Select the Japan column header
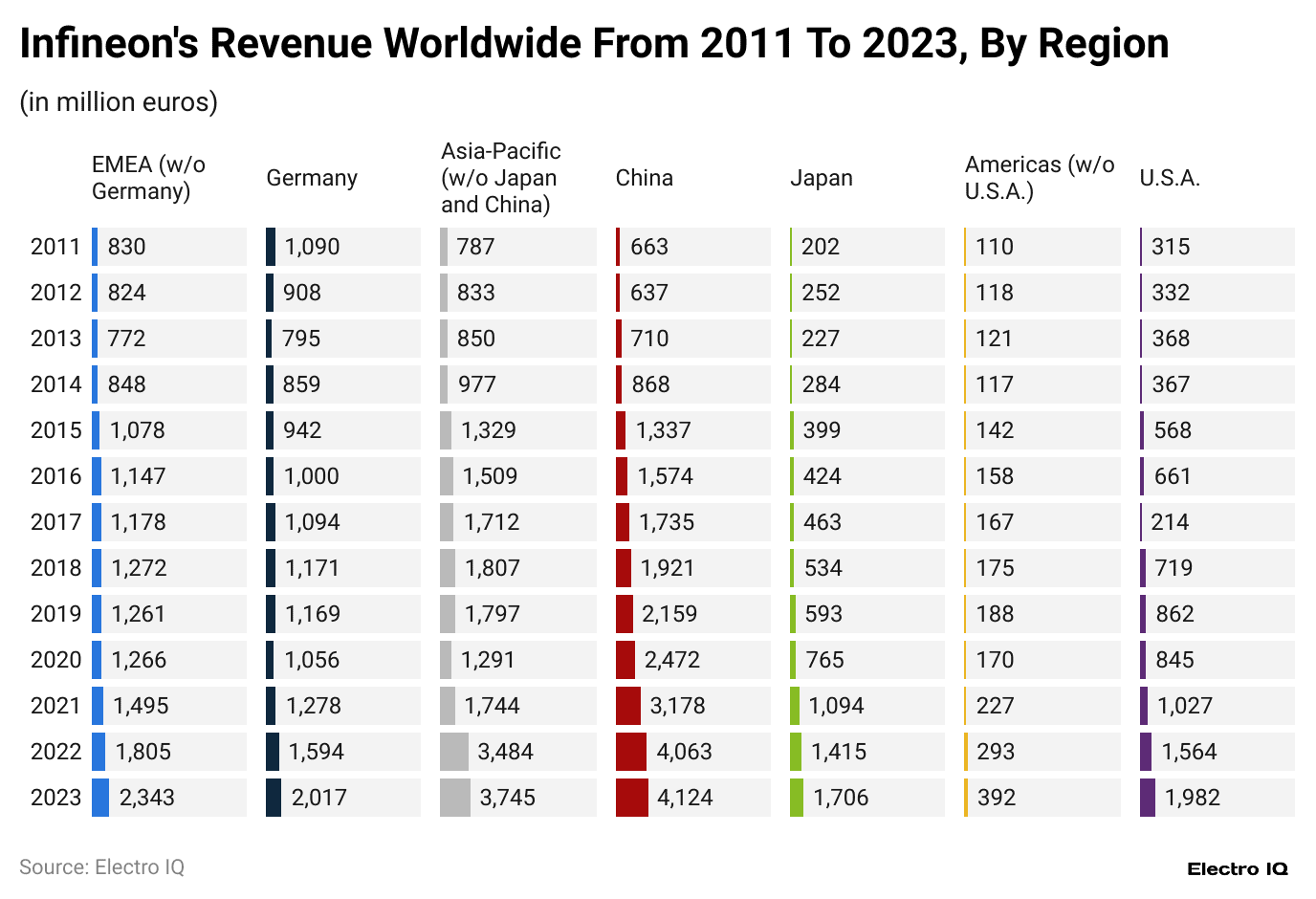Image resolution: width=1316 pixels, height=899 pixels. point(821,178)
